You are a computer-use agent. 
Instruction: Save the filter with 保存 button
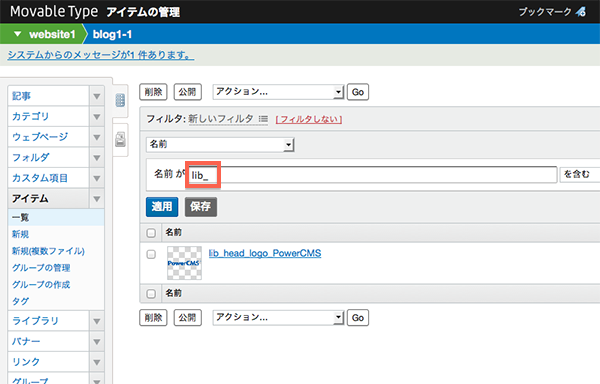click(x=201, y=207)
